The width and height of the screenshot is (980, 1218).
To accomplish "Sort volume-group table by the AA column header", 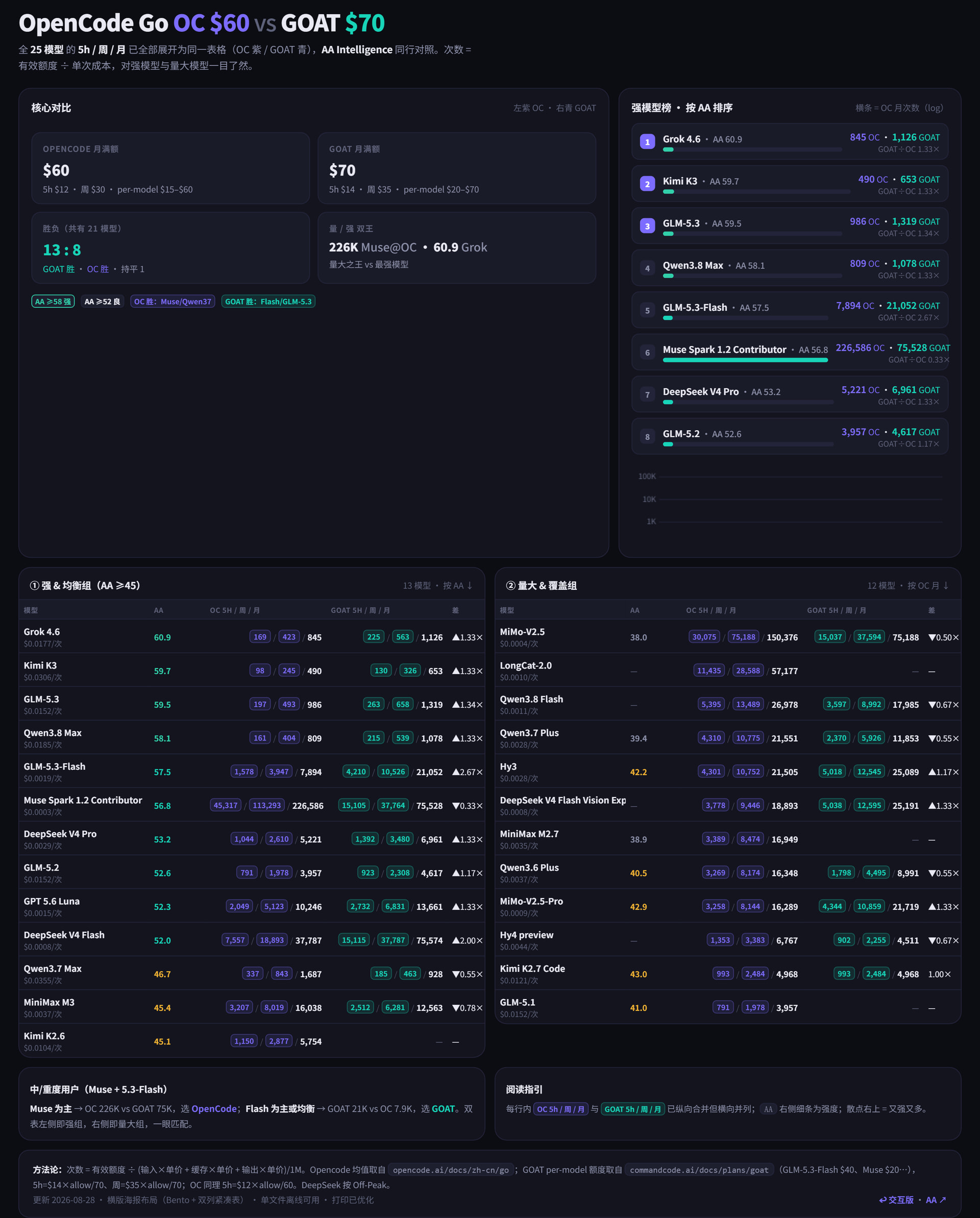I will pos(634,610).
